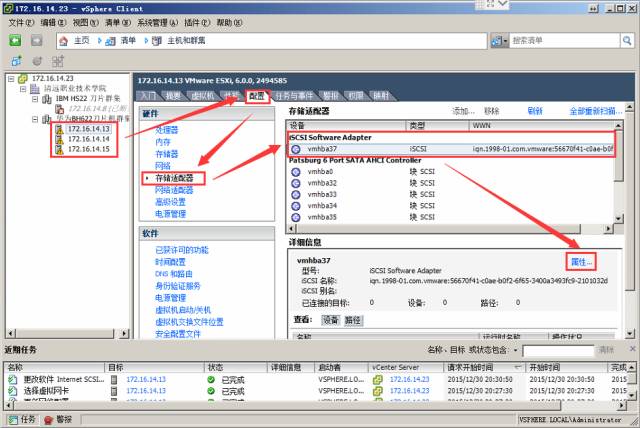The height and width of the screenshot is (428, 640).
Task: Select vmhba34 adapter icon
Action: pyautogui.click(x=296, y=206)
